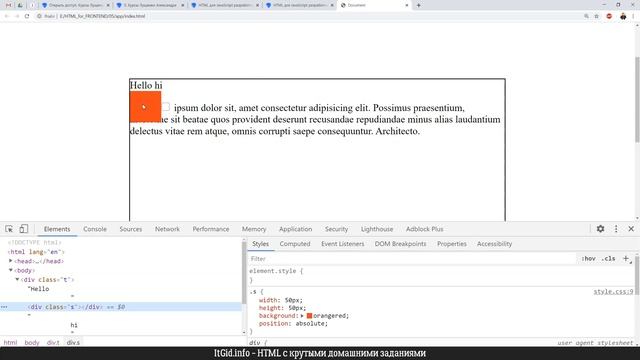This screenshot has height=360, width=640.
Task: Click the Filter styles input field
Action: (412, 258)
